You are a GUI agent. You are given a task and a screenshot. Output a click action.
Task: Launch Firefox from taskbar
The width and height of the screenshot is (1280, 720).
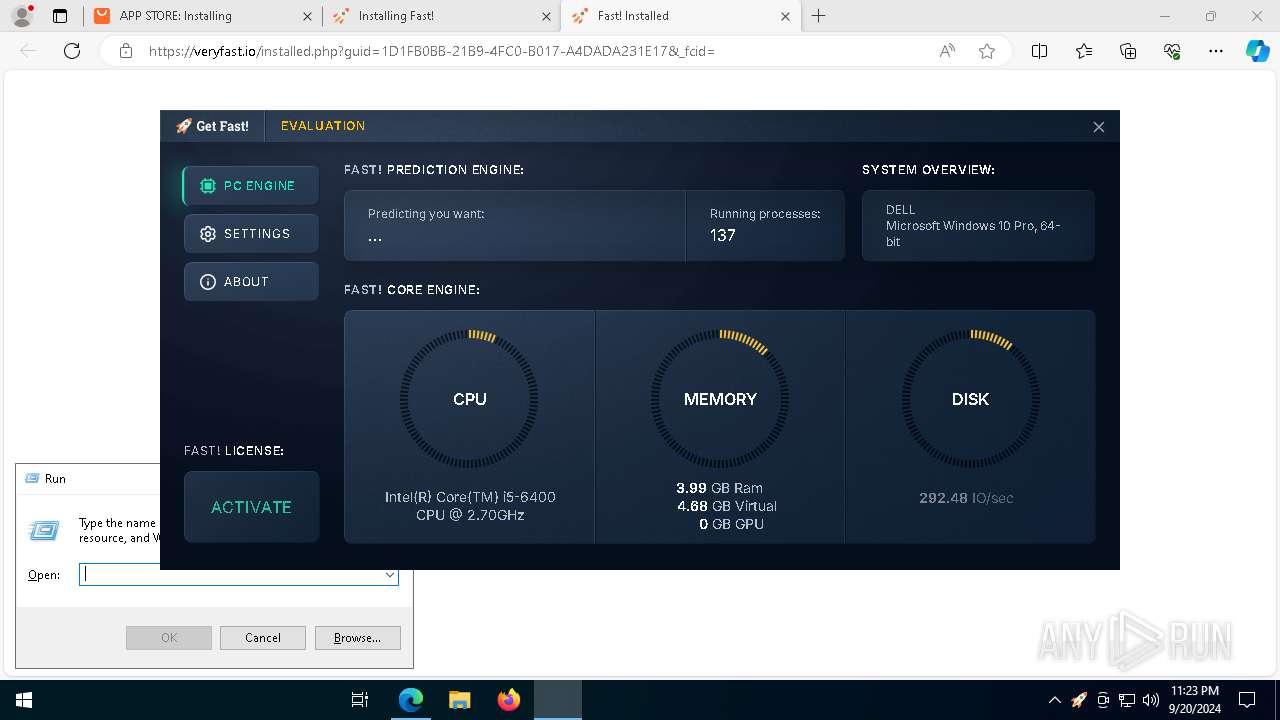point(508,700)
